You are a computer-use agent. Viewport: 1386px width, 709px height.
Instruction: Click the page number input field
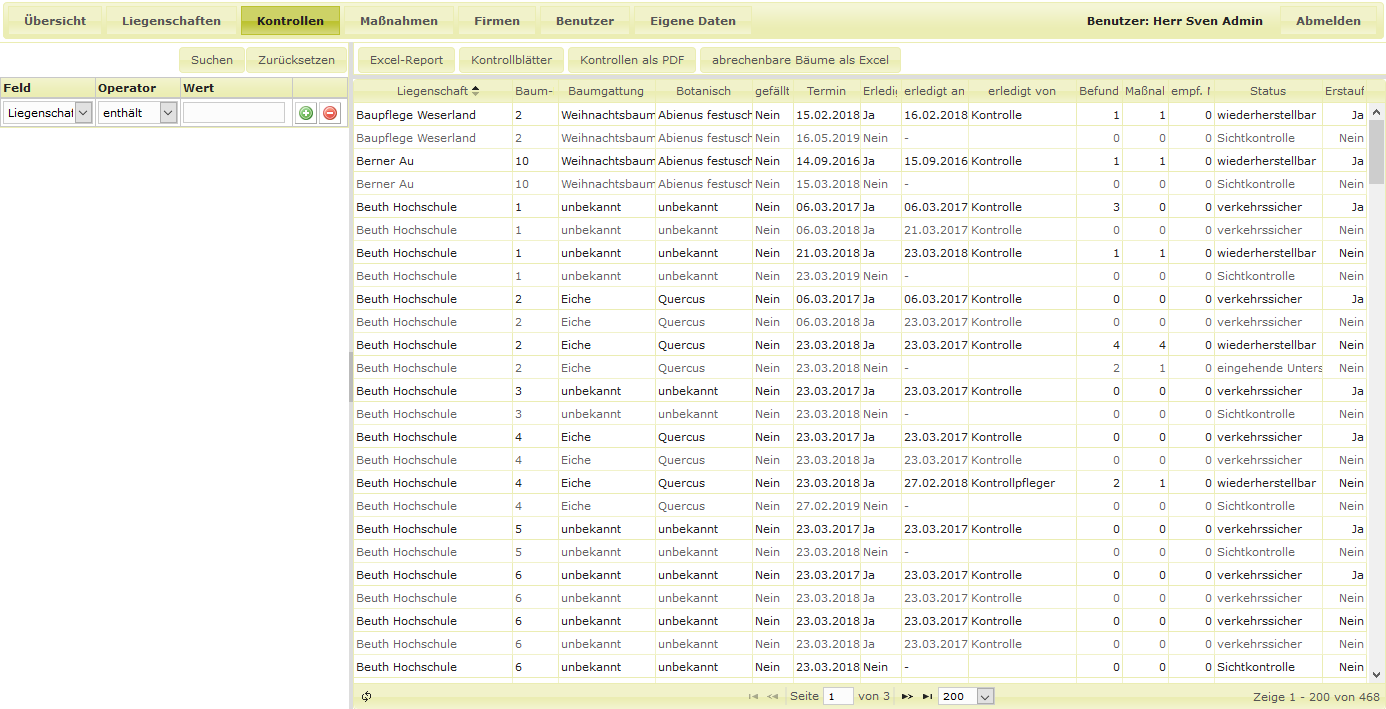tap(838, 696)
